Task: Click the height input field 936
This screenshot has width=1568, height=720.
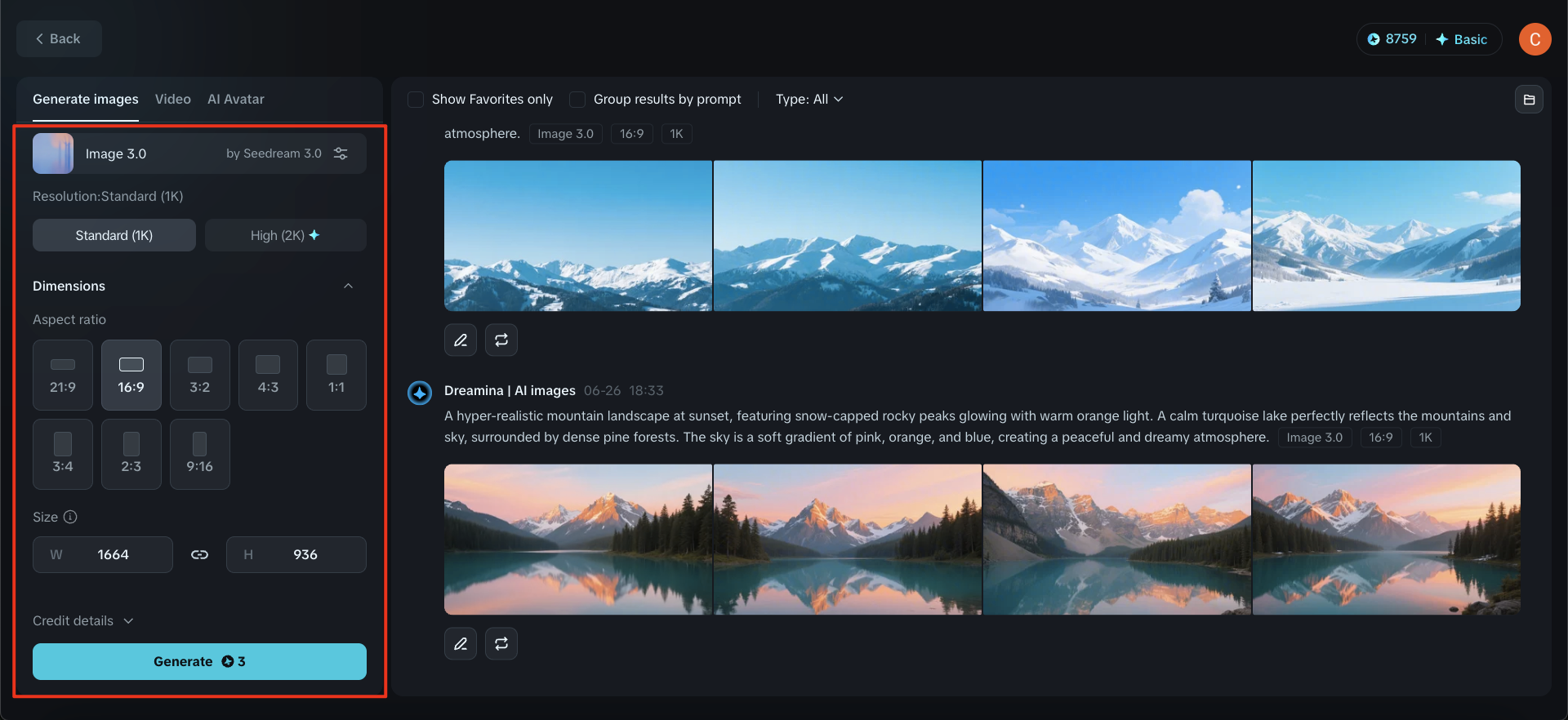Action: pyautogui.click(x=296, y=554)
